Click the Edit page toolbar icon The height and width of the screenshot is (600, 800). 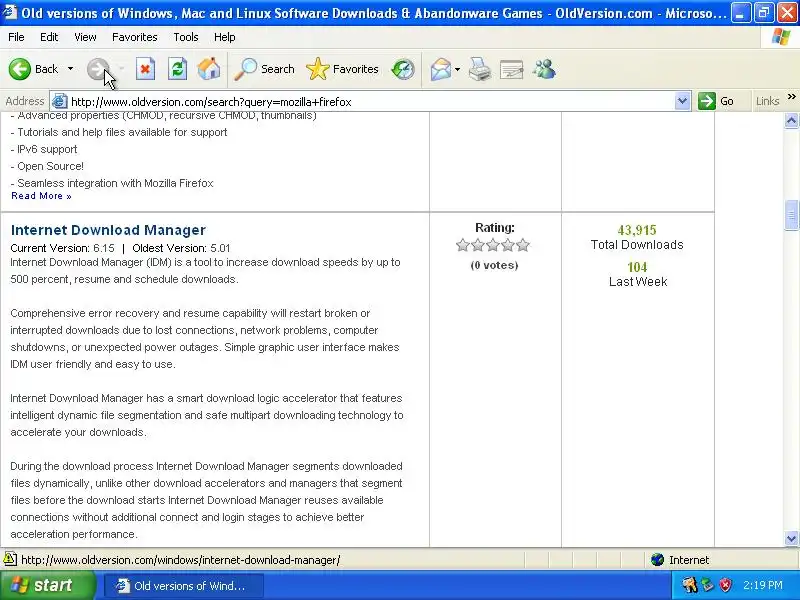(512, 69)
